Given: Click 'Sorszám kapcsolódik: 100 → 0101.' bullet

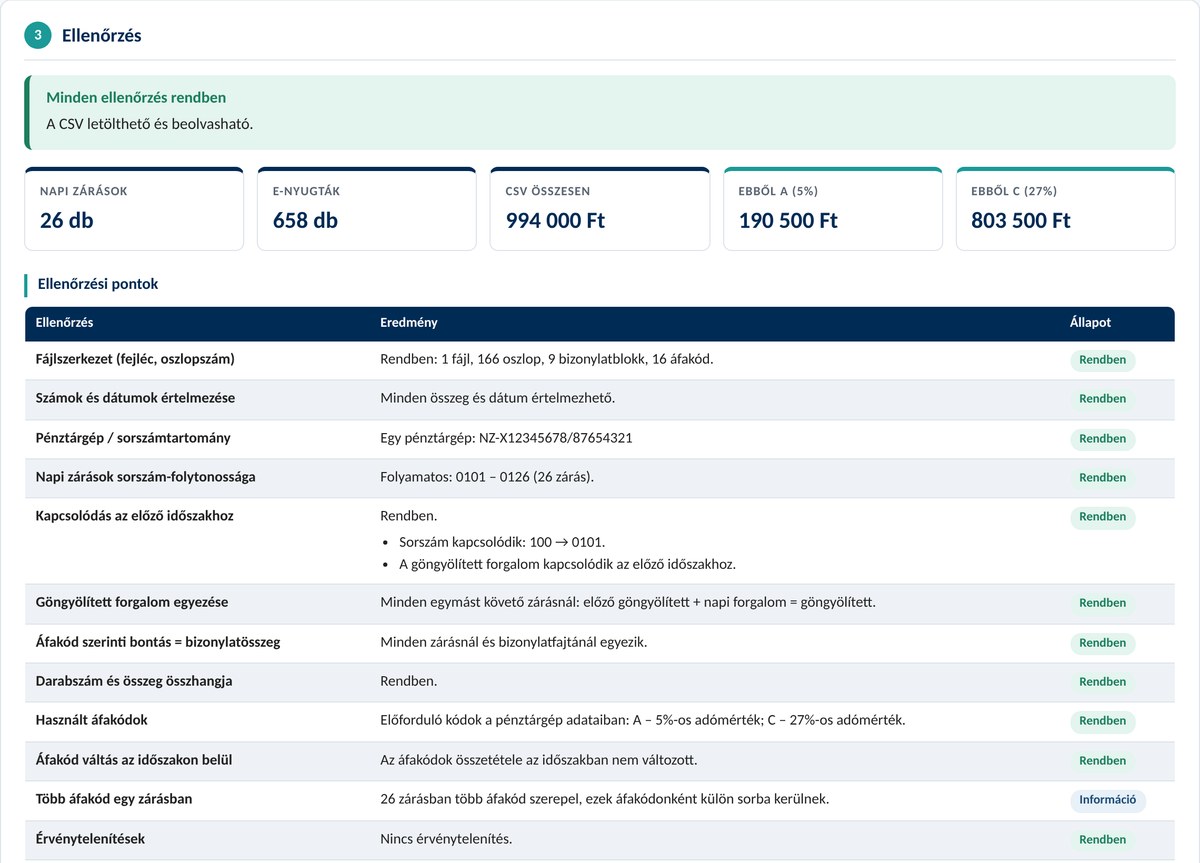Looking at the screenshot, I should point(502,542).
